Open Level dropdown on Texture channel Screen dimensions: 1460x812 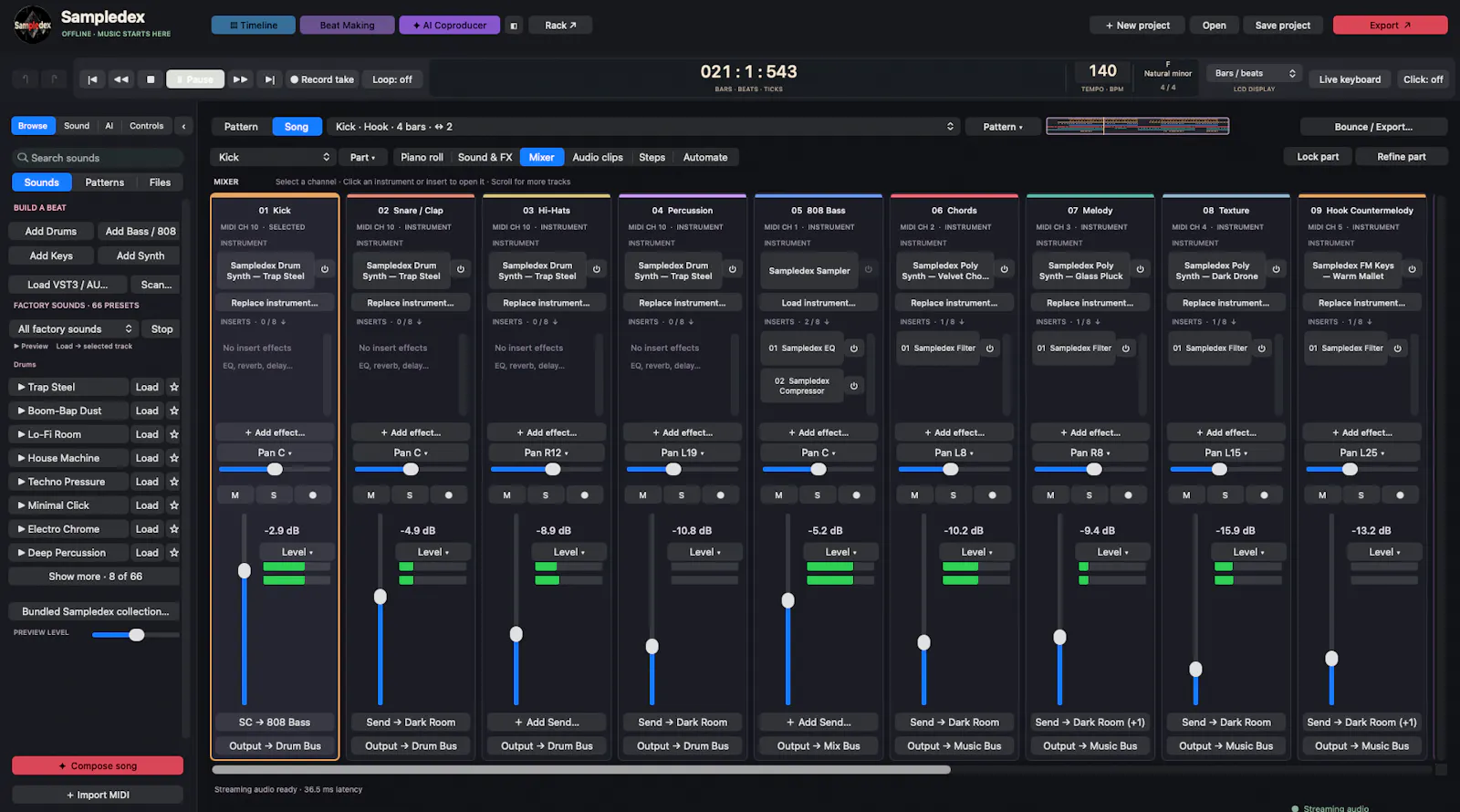[x=1248, y=552]
